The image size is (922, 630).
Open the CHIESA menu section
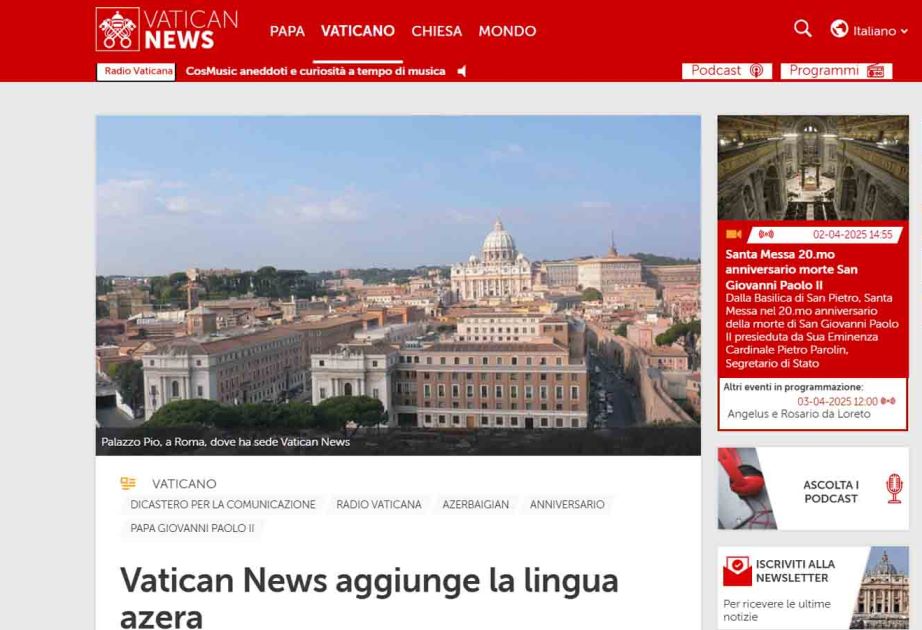pyautogui.click(x=436, y=31)
